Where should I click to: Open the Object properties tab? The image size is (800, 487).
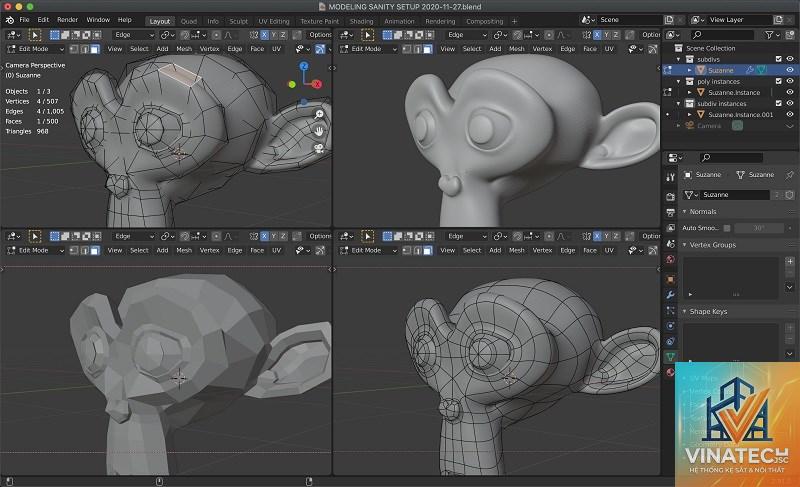pos(670,279)
